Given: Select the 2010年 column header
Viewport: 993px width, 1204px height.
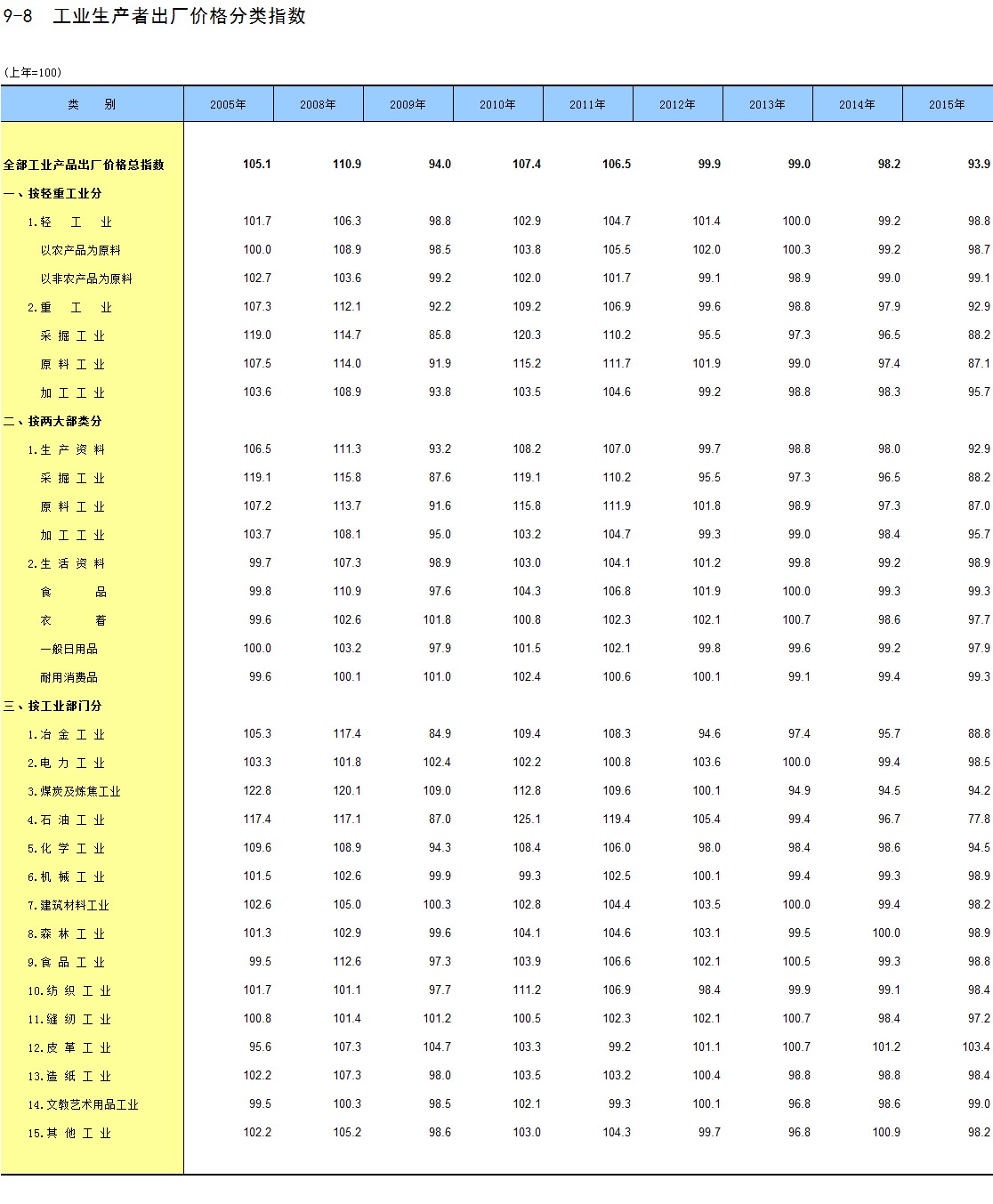Looking at the screenshot, I should point(497,104).
